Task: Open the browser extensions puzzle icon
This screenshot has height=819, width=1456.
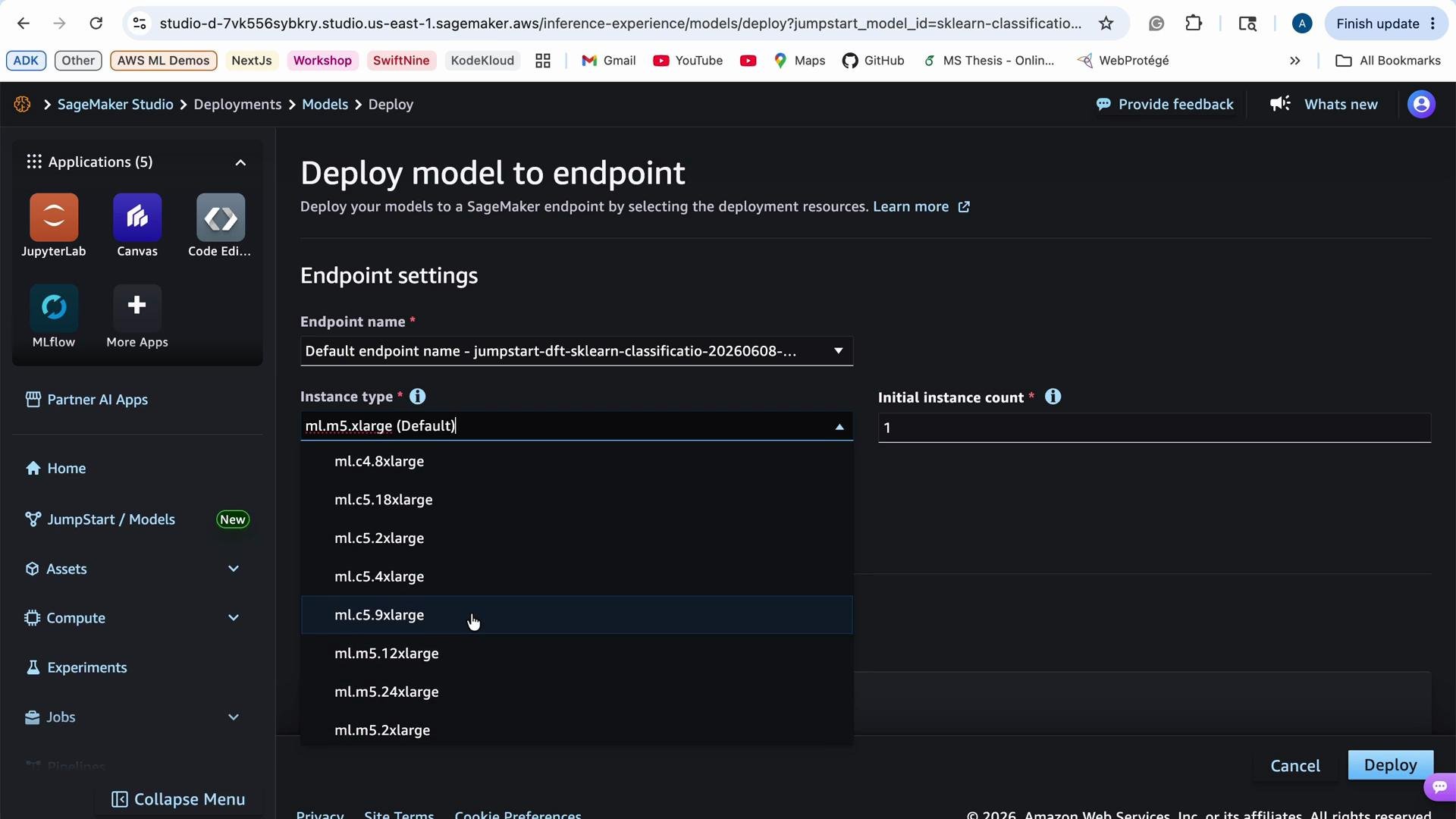Action: point(1194,24)
